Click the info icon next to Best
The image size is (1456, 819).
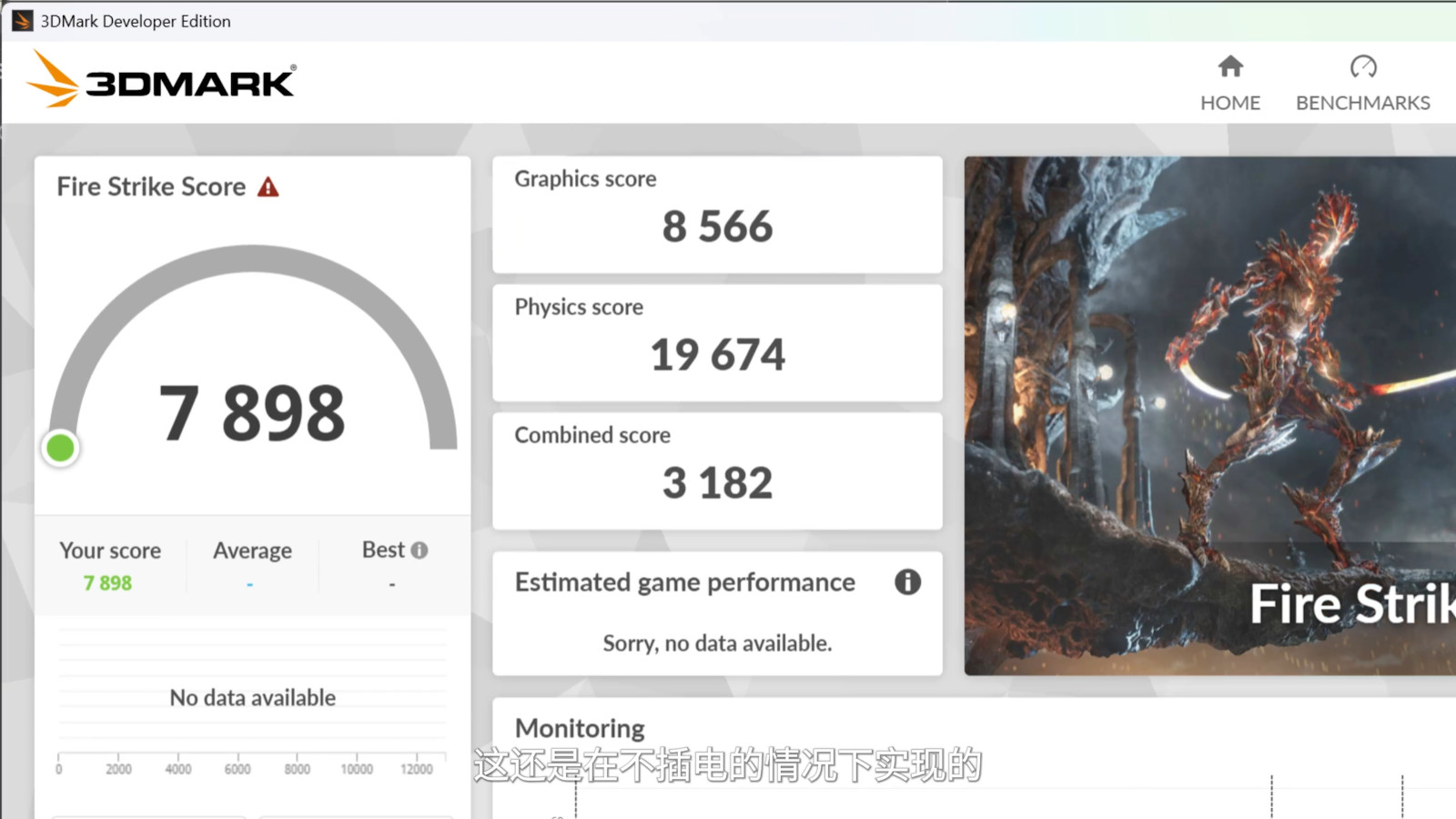[x=420, y=550]
